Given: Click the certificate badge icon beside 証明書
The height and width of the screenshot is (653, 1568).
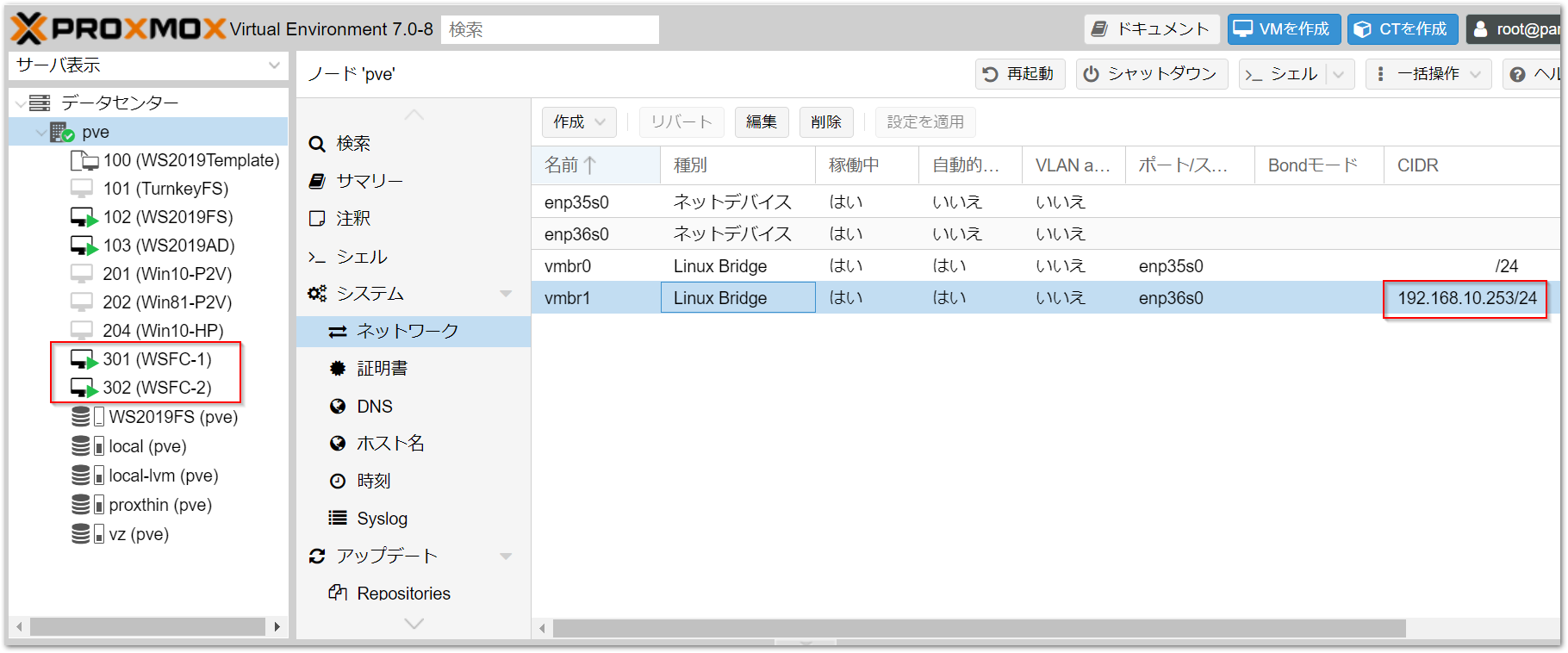Looking at the screenshot, I should [338, 369].
